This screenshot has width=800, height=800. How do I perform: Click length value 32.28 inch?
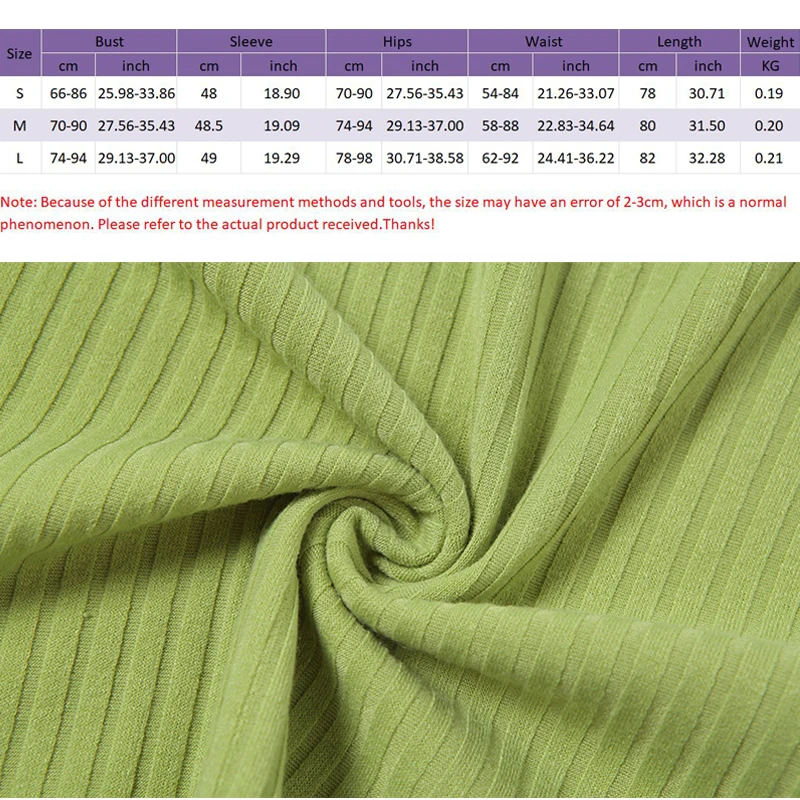tap(707, 158)
